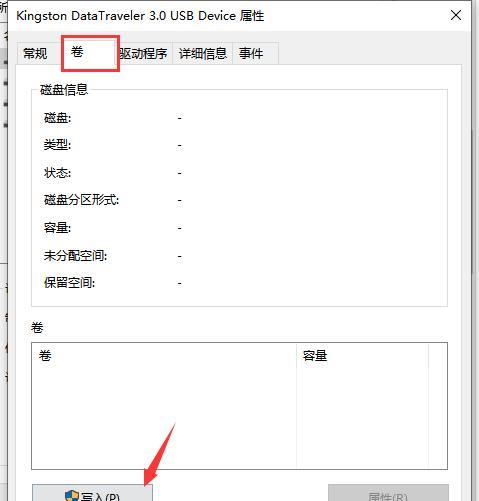Click the 磁盘信息 group box title

click(64, 89)
